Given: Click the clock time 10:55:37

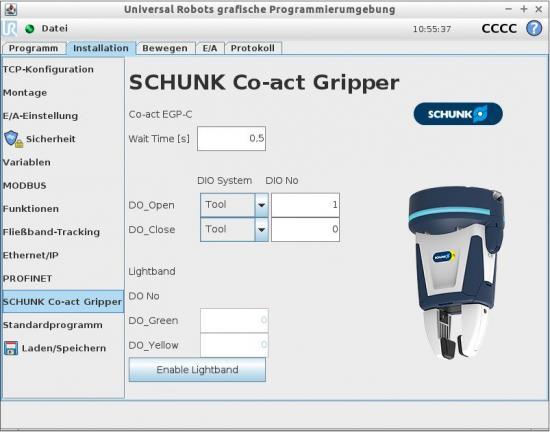Looking at the screenshot, I should [432, 29].
